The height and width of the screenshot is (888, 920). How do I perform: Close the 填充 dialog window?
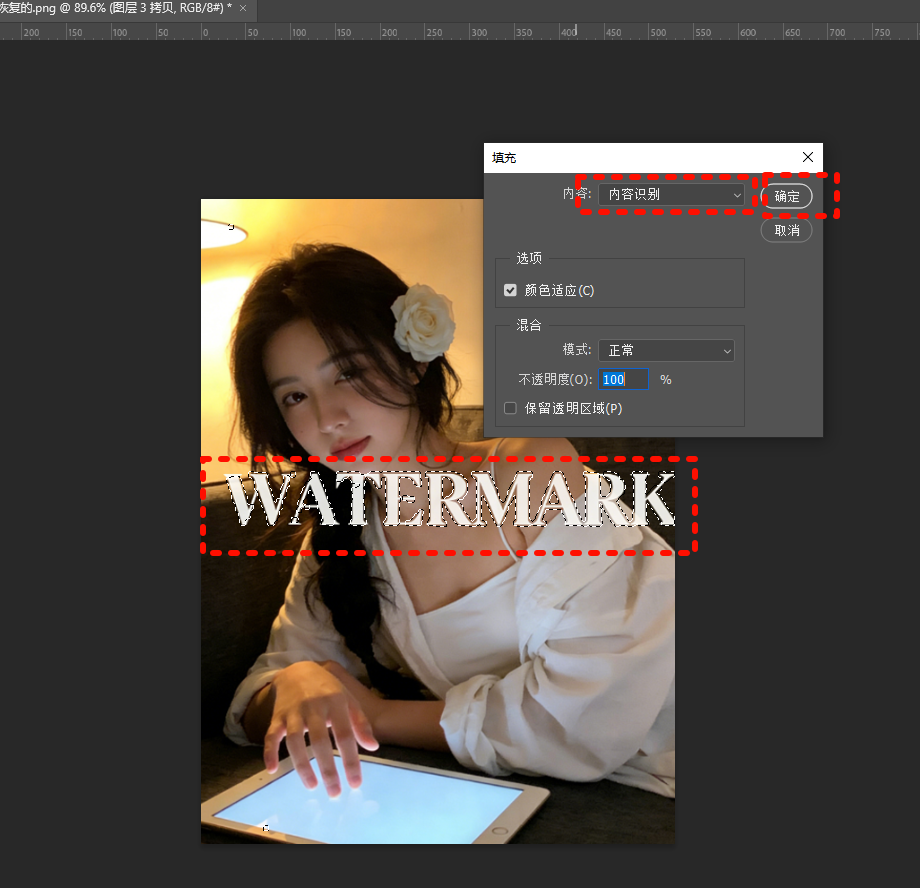click(808, 157)
